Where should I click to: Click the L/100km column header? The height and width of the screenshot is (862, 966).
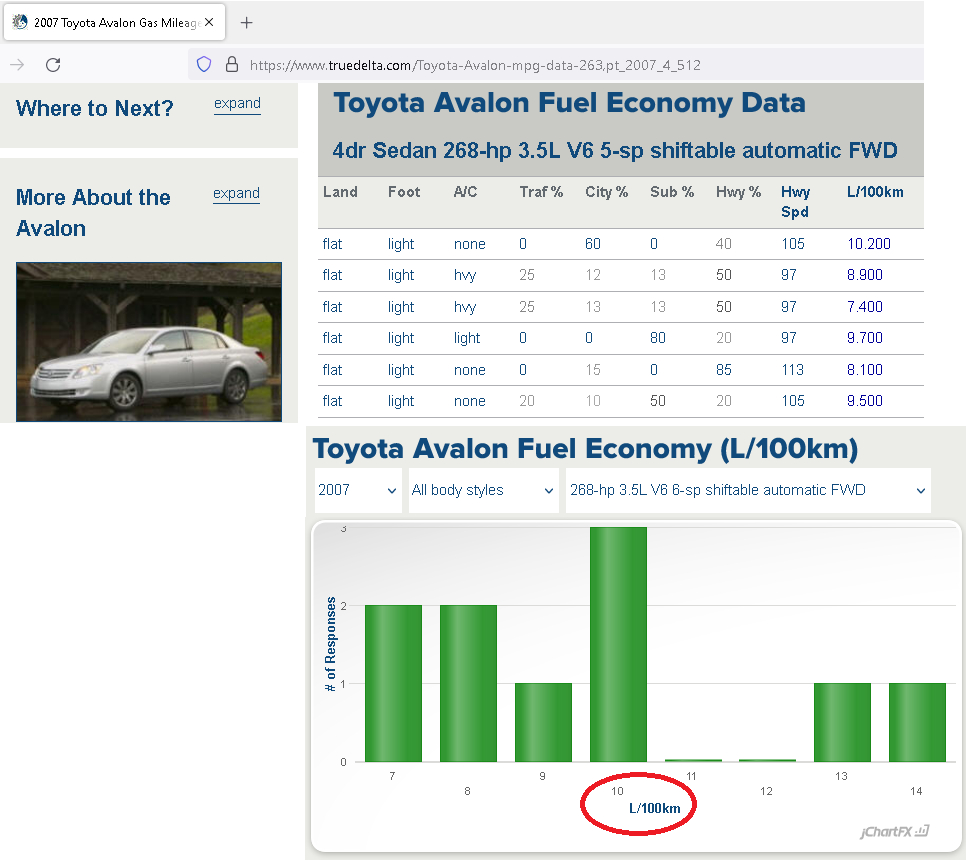pyautogui.click(x=875, y=192)
